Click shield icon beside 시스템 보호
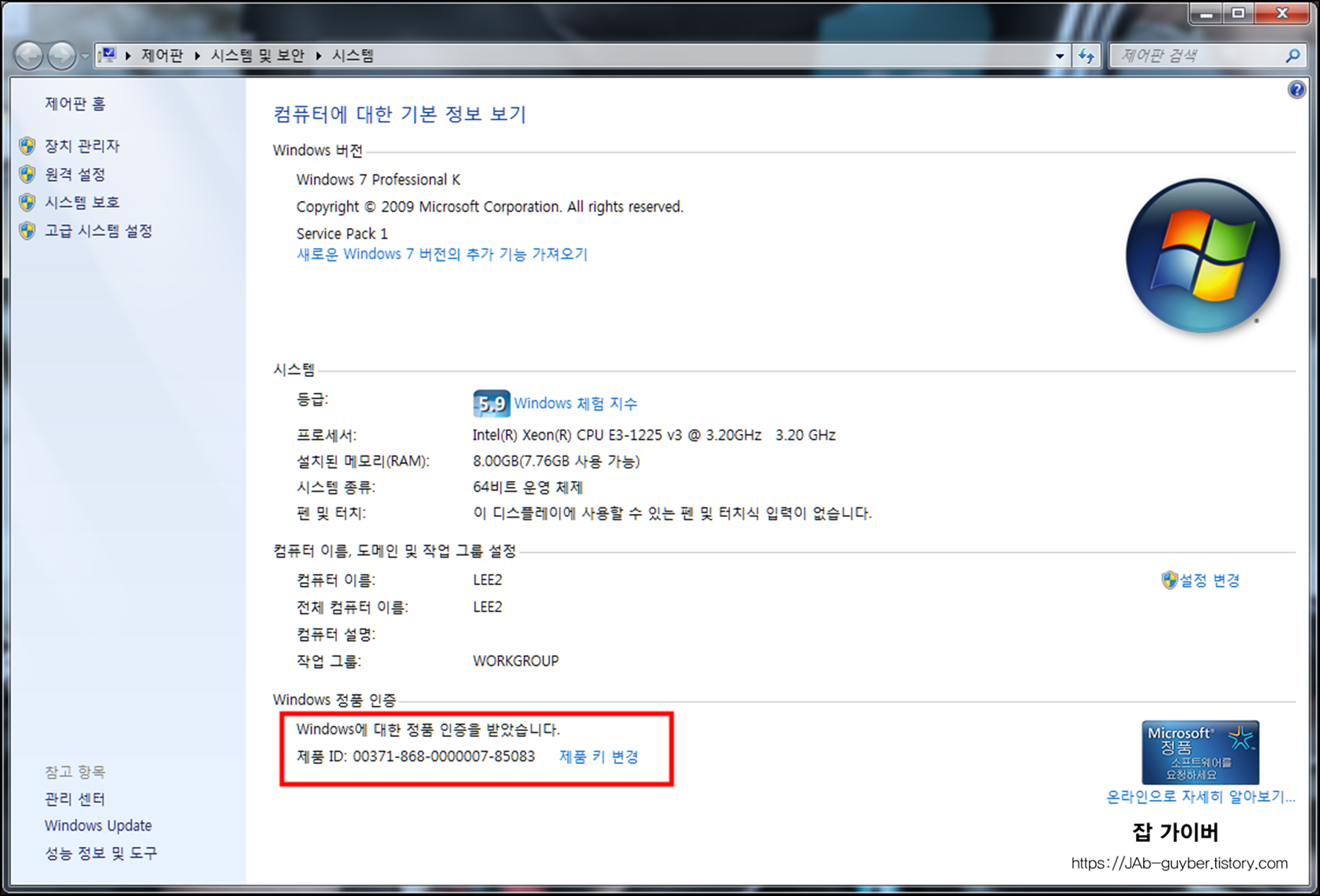The image size is (1320, 896). point(28,202)
